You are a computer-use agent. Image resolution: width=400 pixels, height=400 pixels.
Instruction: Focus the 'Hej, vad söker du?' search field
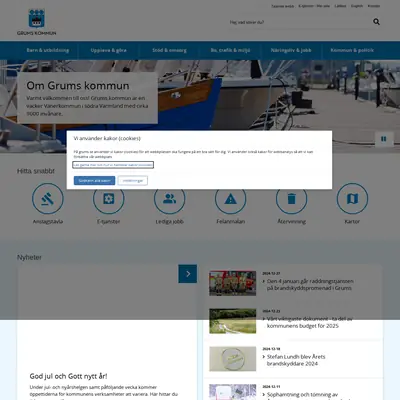pos(298,22)
